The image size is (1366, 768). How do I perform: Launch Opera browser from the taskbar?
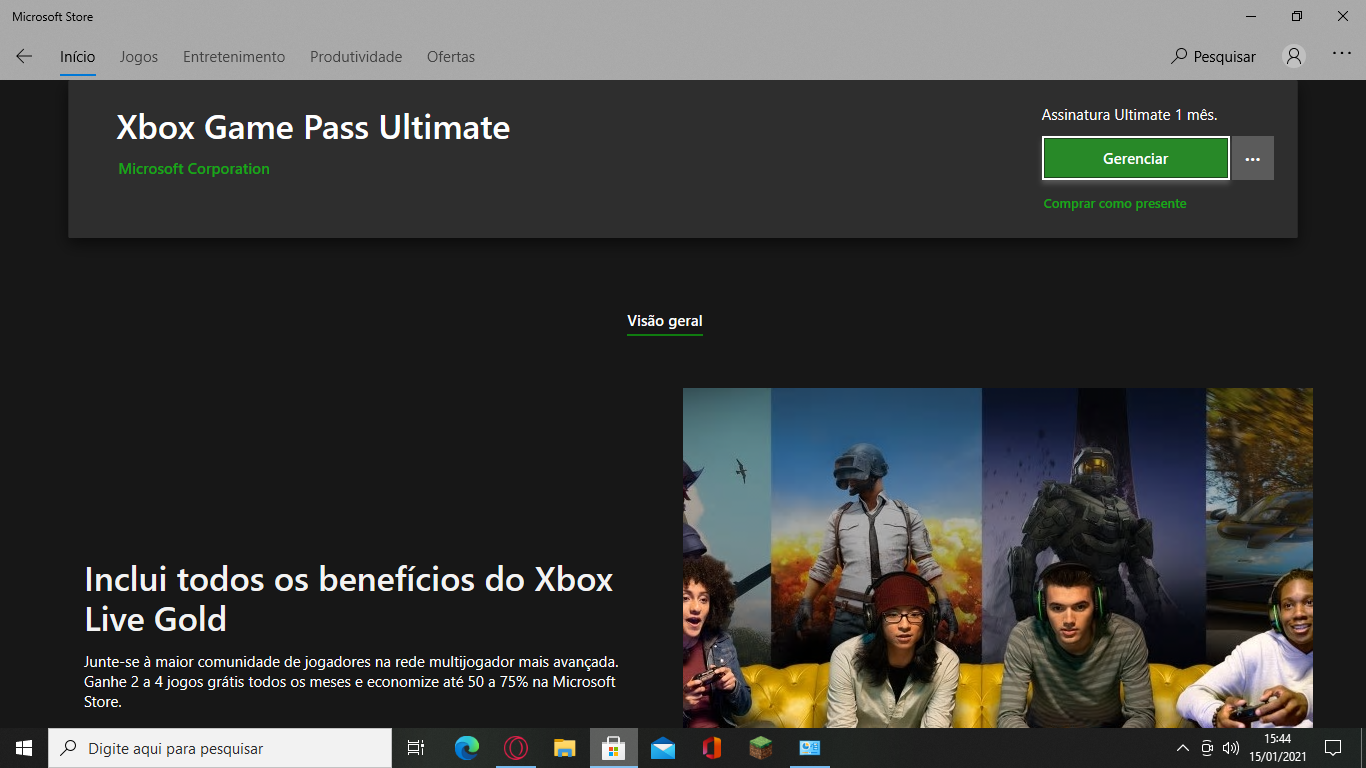(x=516, y=748)
